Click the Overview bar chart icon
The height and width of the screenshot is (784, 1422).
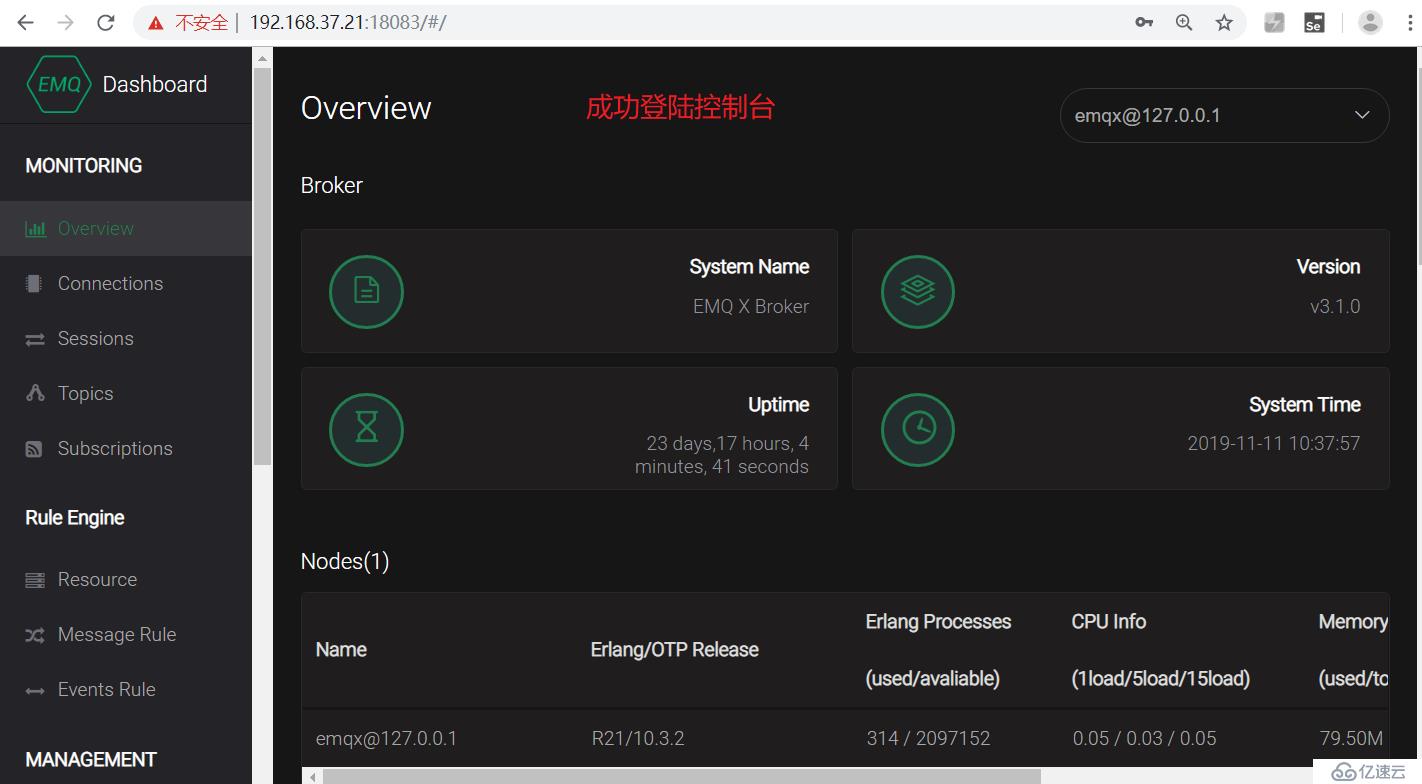coord(35,229)
